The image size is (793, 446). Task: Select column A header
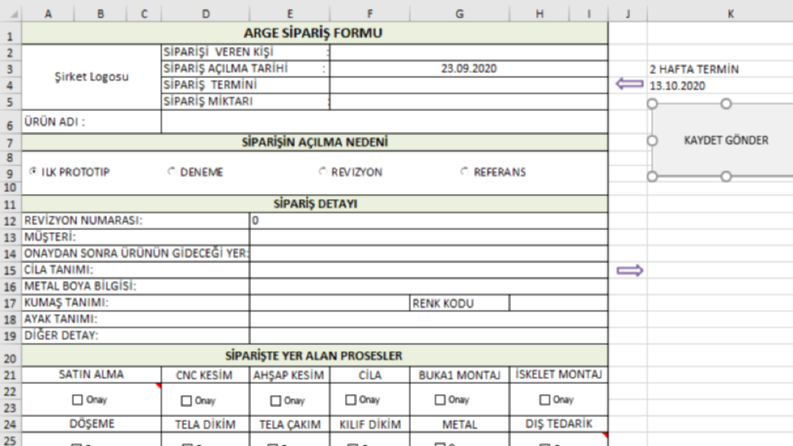pyautogui.click(x=48, y=14)
